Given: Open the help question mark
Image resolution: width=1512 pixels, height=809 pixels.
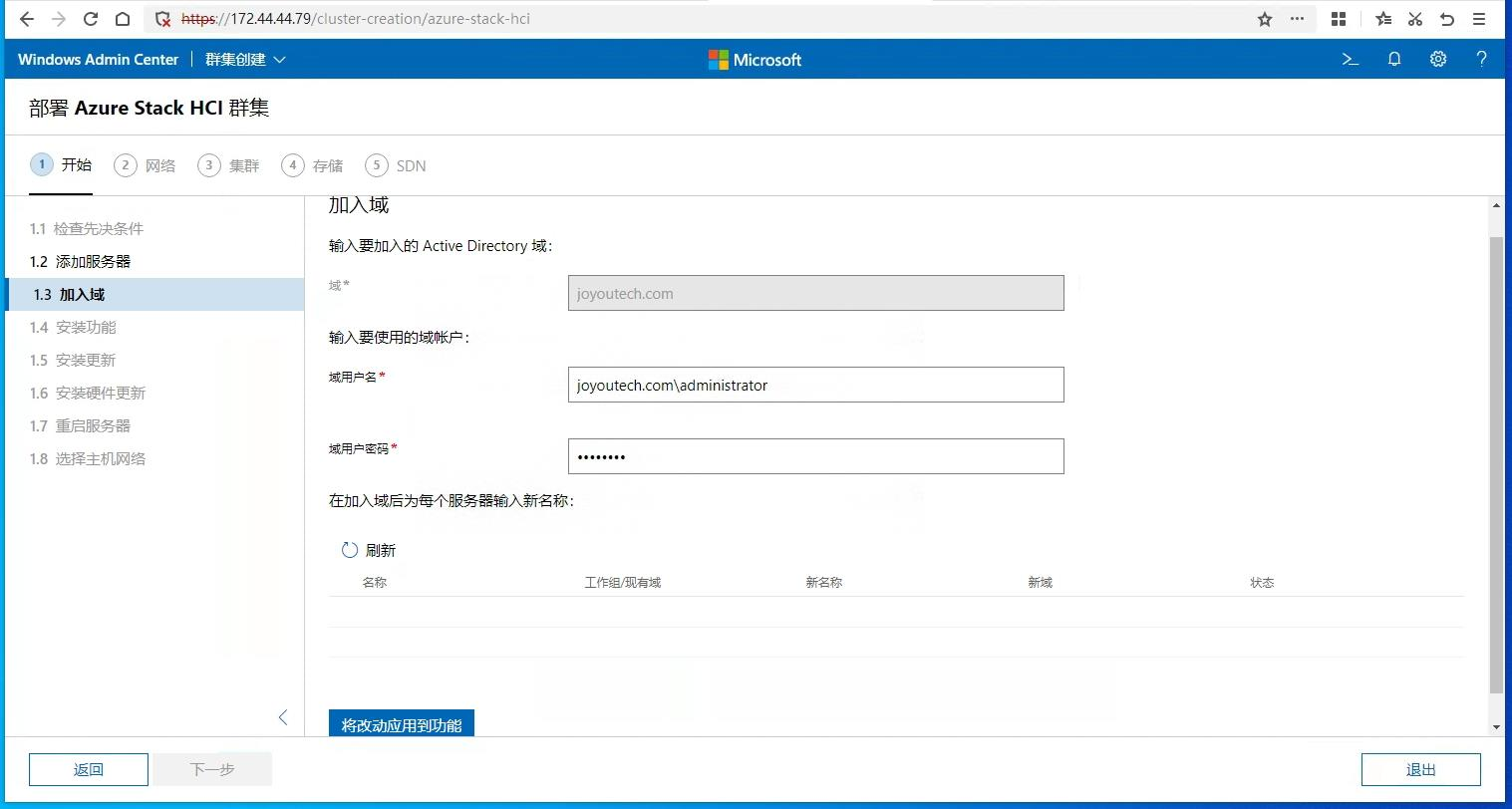Looking at the screenshot, I should pyautogui.click(x=1482, y=60).
